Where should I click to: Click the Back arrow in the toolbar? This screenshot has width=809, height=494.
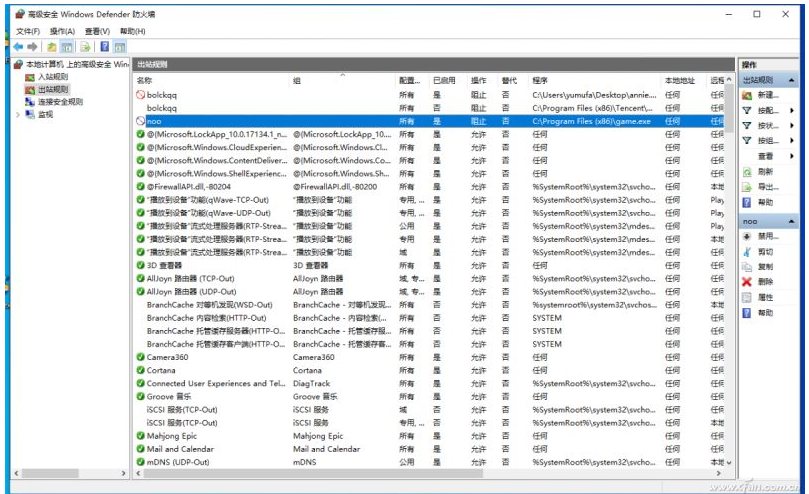tap(19, 47)
